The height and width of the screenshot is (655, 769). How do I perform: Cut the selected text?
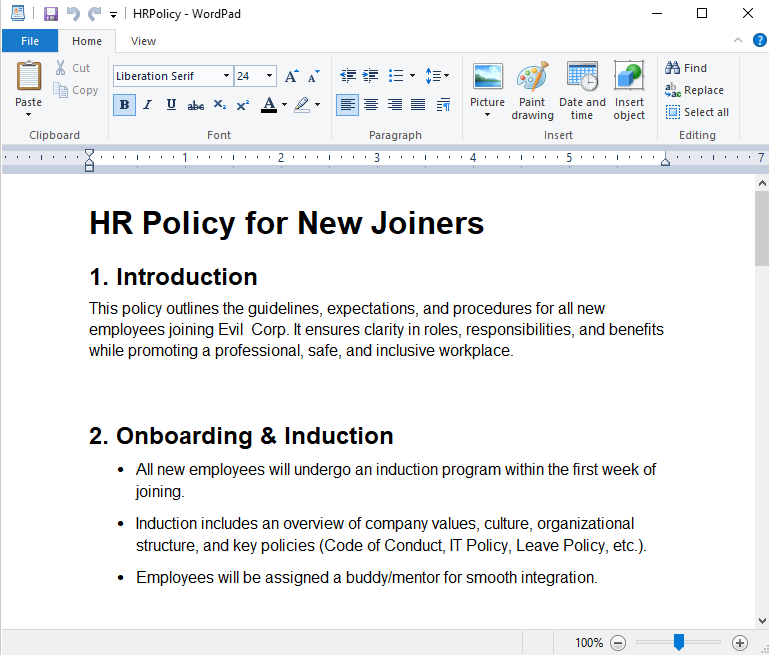73,68
